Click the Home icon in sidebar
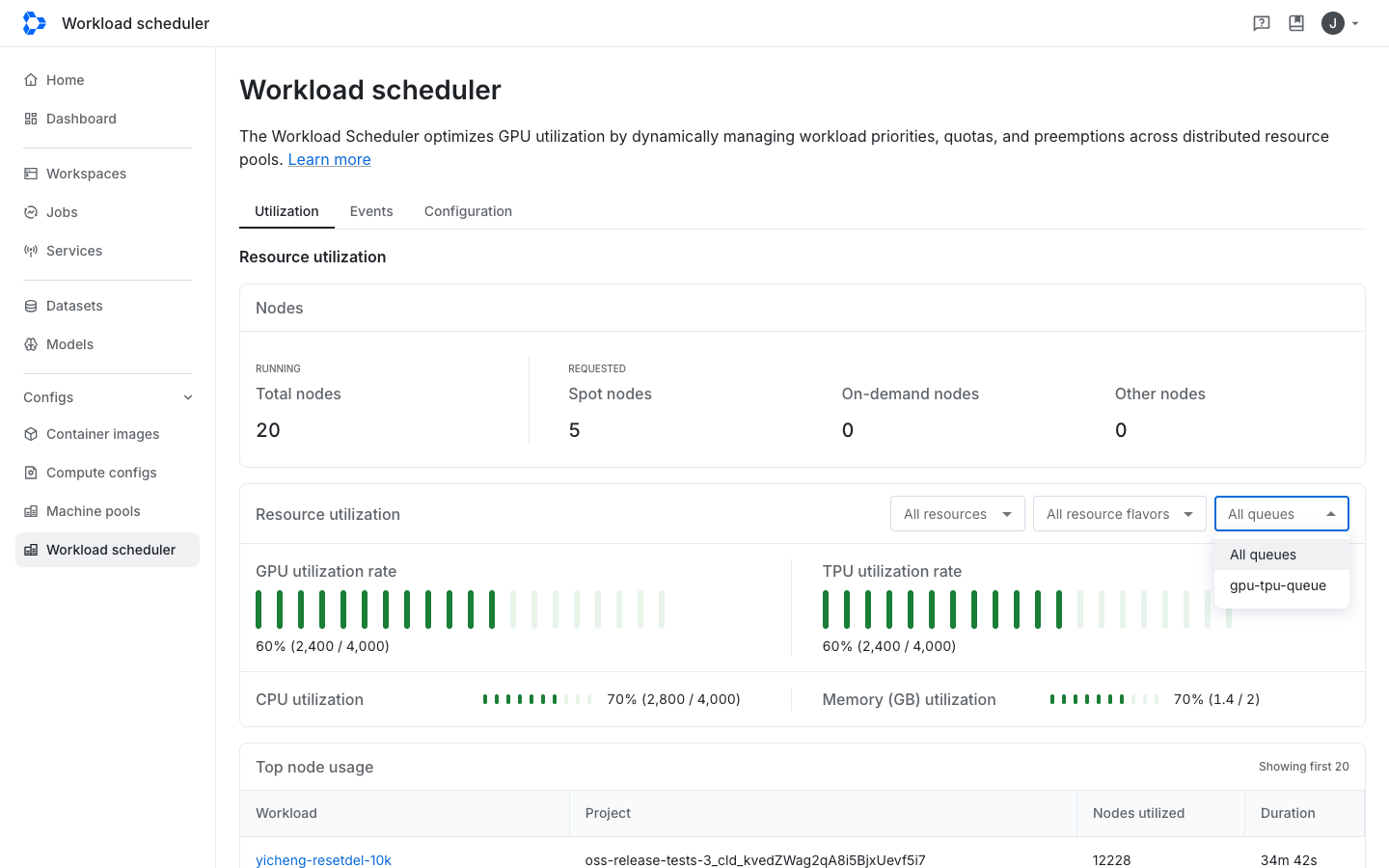The width and height of the screenshot is (1389, 868). (31, 80)
